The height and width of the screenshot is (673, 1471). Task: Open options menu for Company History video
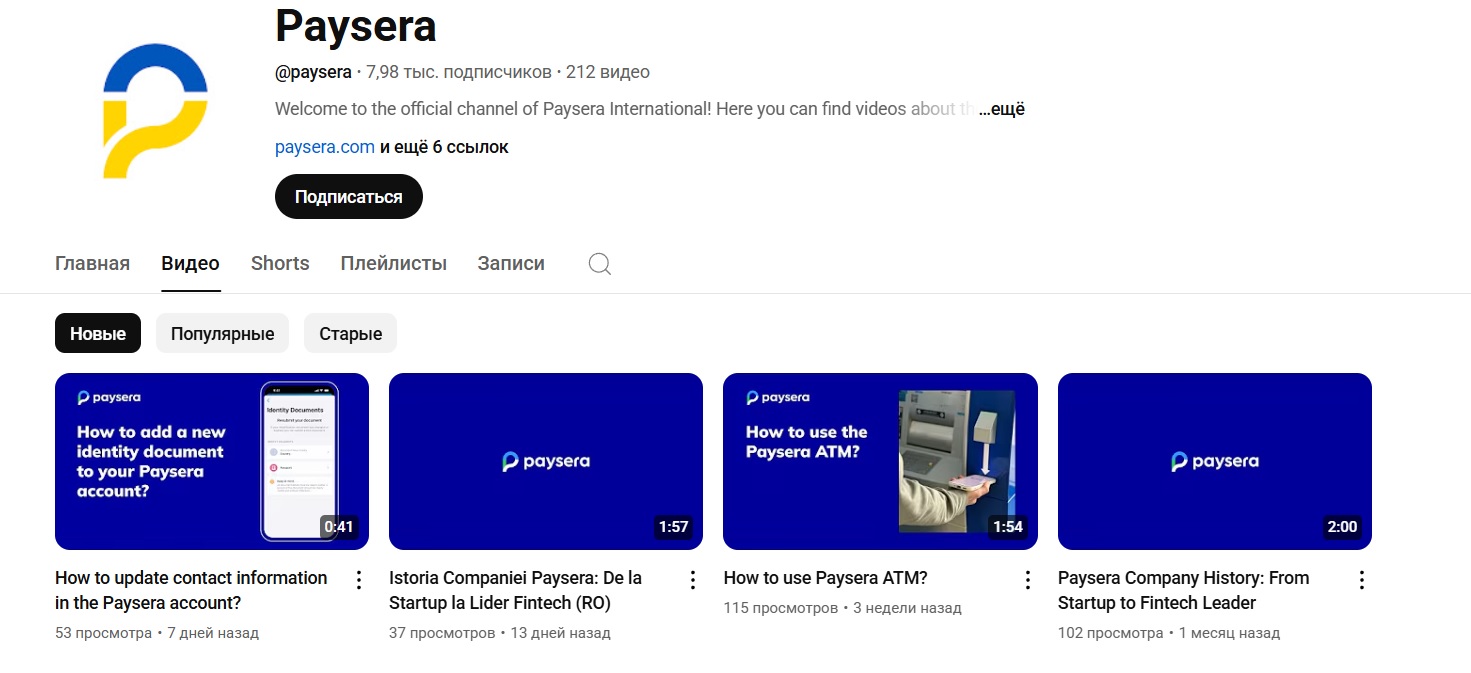(x=1361, y=579)
